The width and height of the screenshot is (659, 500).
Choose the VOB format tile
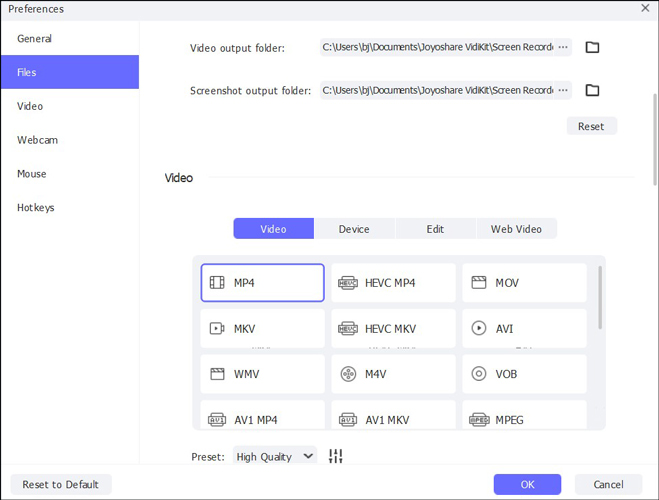tap(524, 374)
